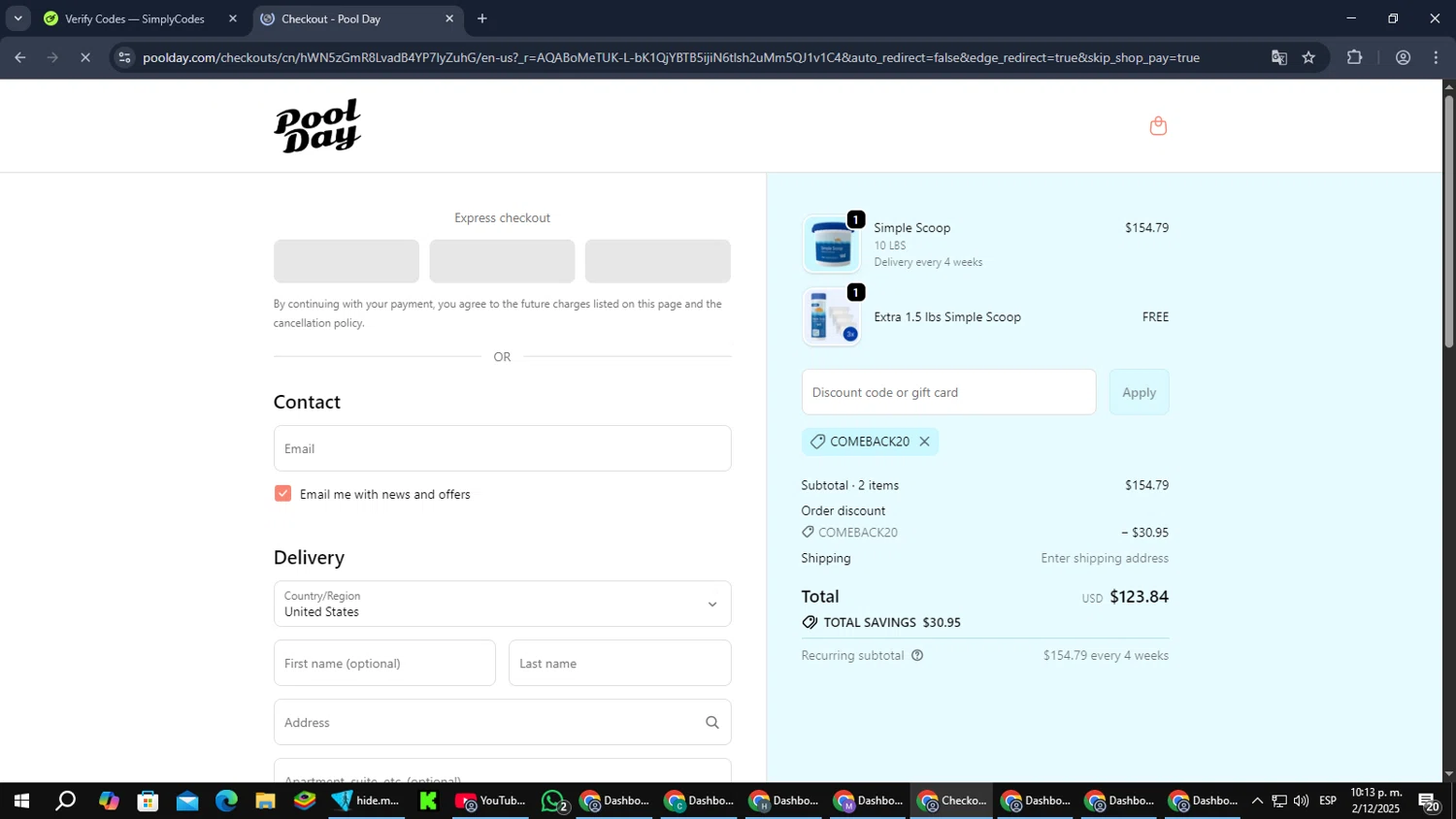This screenshot has width=1456, height=819.
Task: Click the page vertical scrollbar
Action: [1448, 221]
